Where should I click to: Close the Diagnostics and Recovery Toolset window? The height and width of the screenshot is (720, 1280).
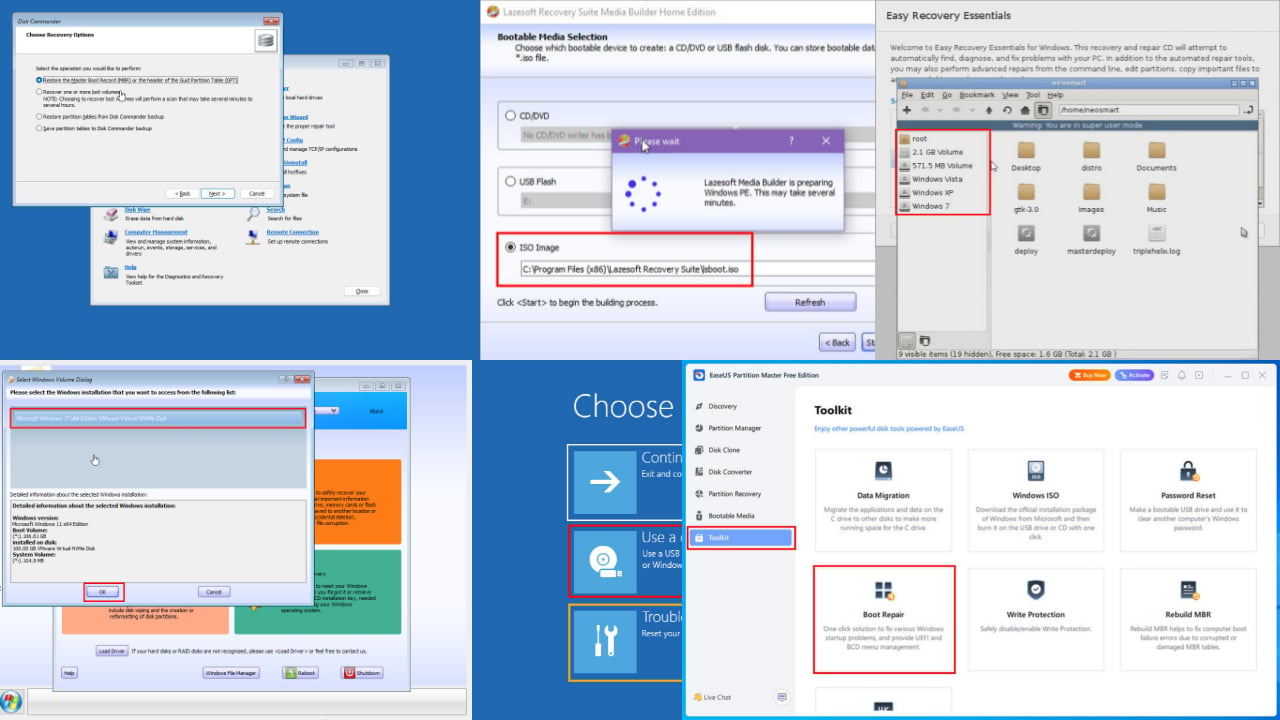(362, 291)
